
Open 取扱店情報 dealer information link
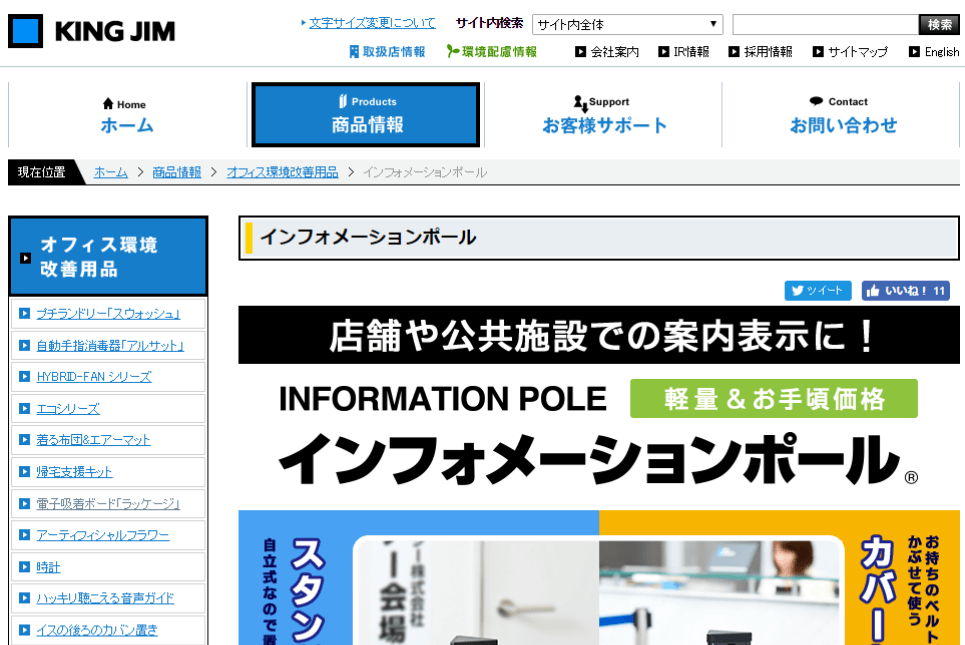click(x=394, y=52)
